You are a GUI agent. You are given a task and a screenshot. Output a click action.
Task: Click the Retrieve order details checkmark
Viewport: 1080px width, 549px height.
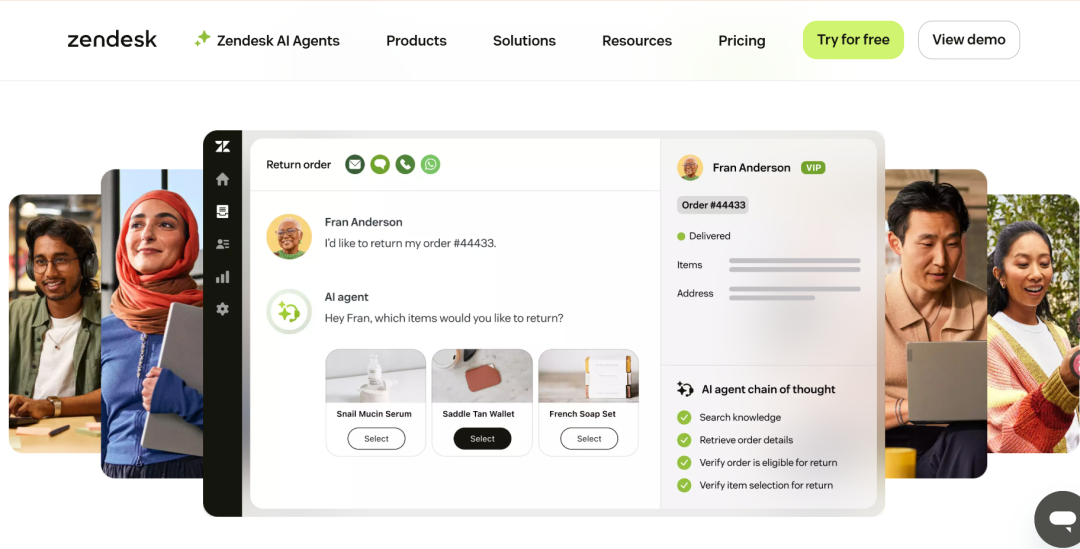click(x=684, y=440)
